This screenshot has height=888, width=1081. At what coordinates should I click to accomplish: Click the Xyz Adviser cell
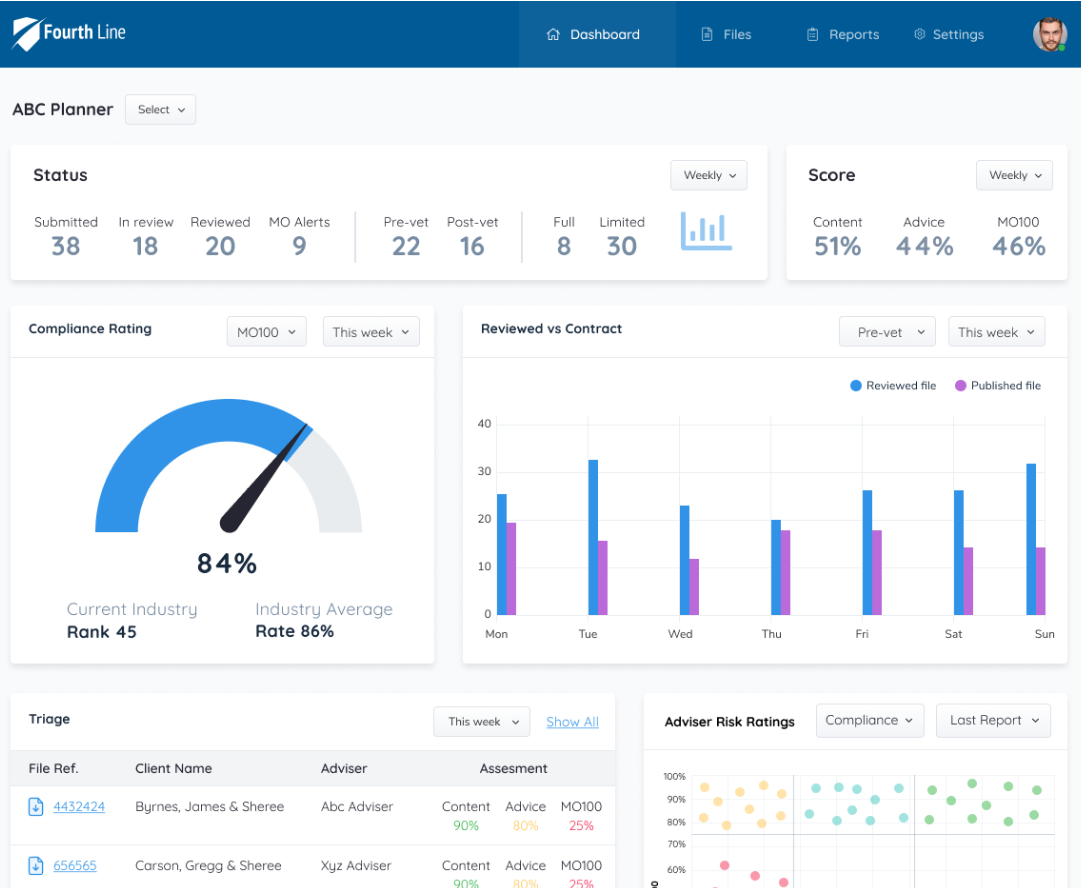pyautogui.click(x=356, y=866)
